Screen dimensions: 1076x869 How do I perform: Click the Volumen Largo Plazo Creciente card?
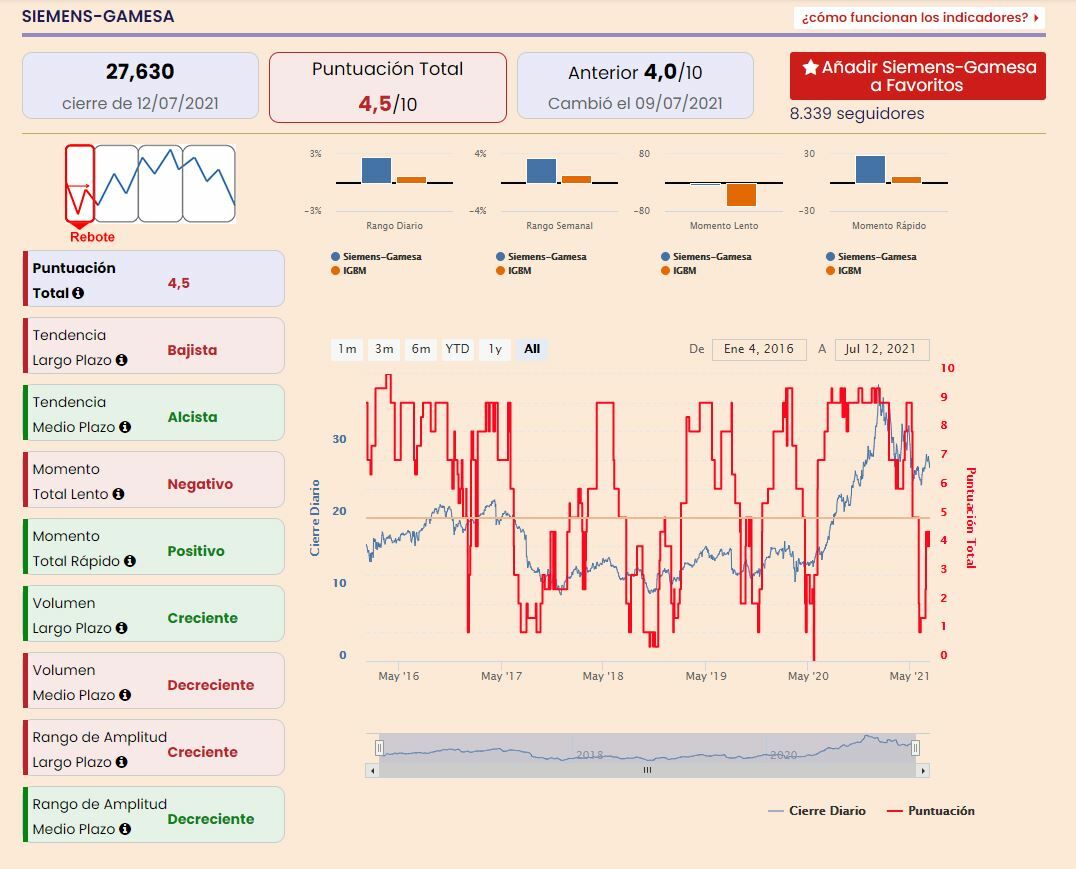[154, 614]
